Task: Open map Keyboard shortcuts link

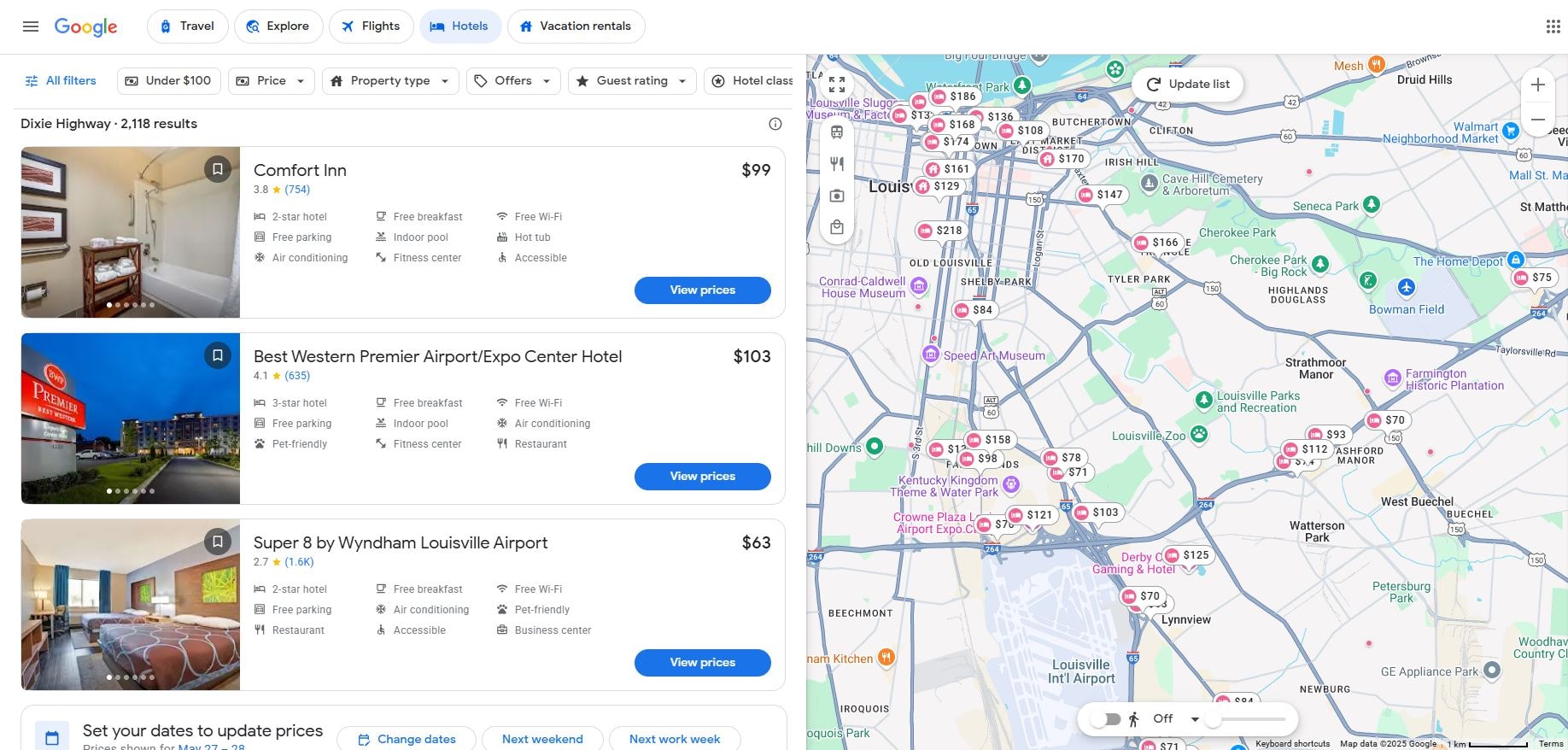Action: click(1292, 744)
